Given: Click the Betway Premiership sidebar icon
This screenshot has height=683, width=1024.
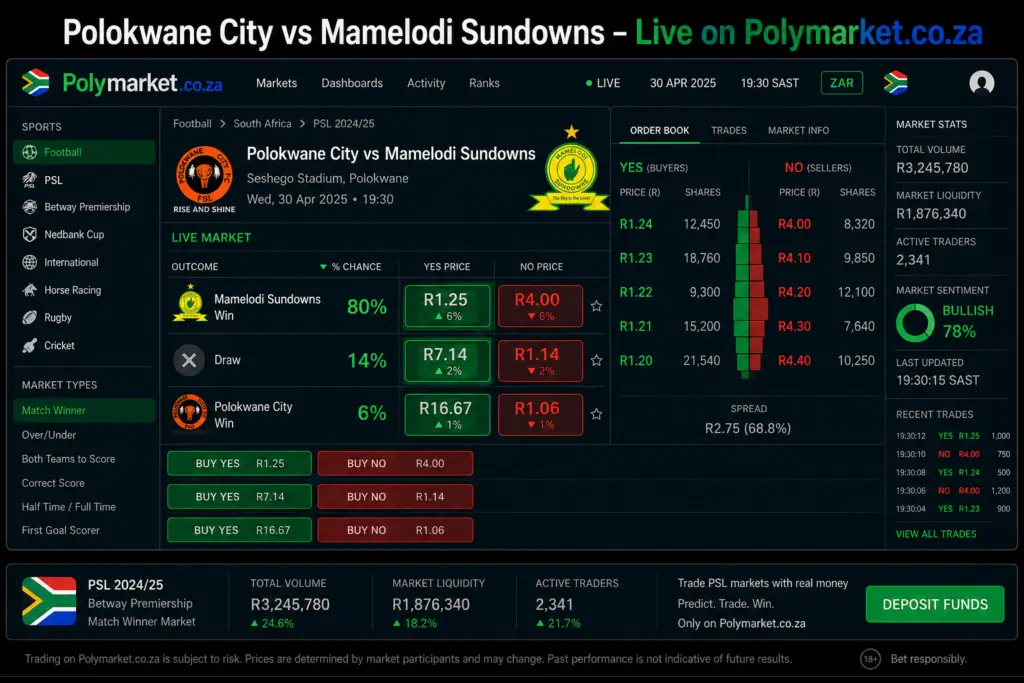Looking at the screenshot, I should (x=29, y=207).
